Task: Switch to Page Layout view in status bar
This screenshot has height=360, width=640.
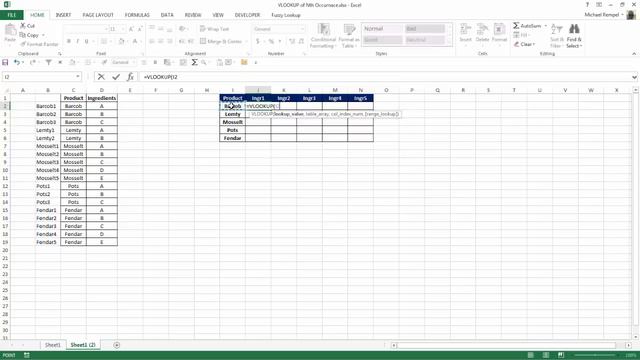Action: [546, 355]
